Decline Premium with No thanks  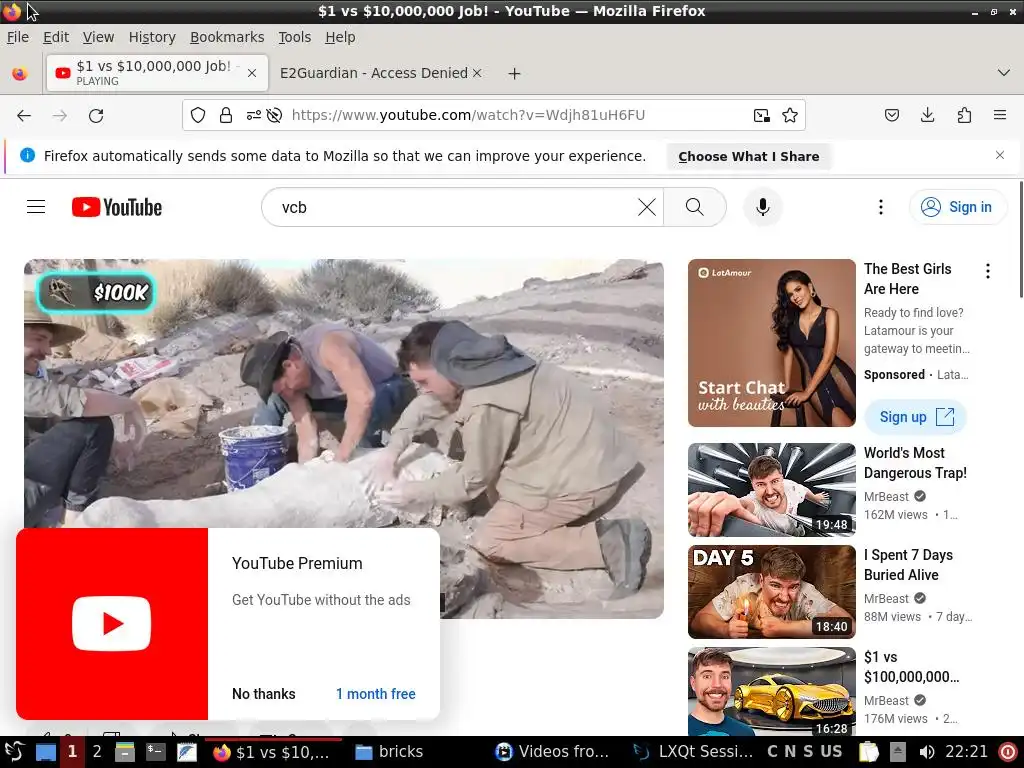[264, 694]
